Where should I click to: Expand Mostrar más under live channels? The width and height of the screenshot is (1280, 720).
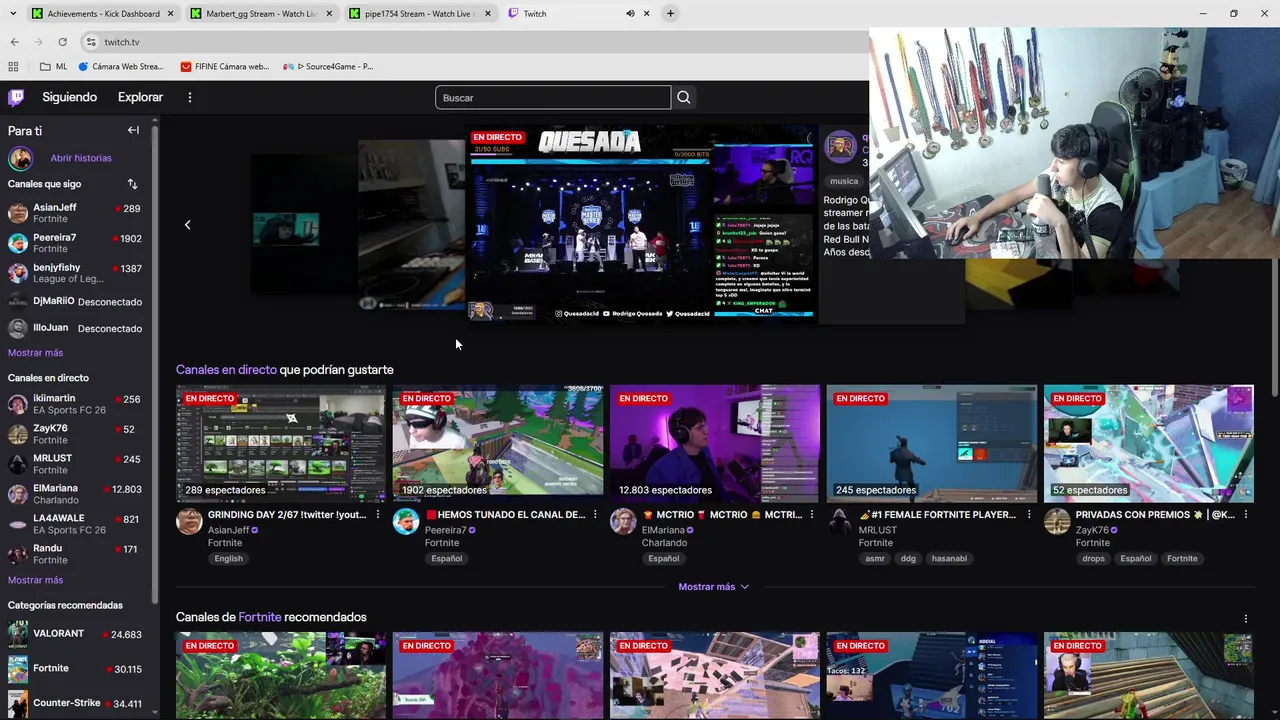(35, 580)
